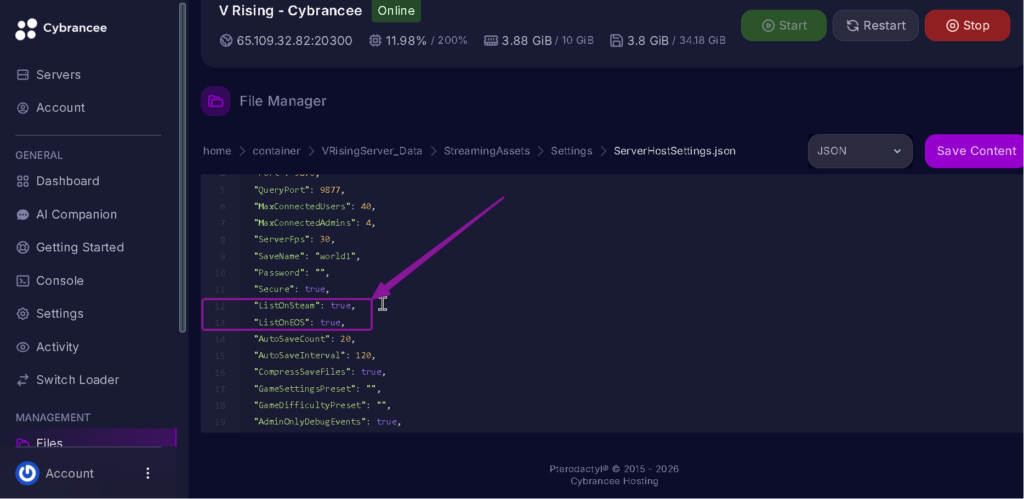Click the "ListOnSteam": true line
The width and height of the screenshot is (1024, 499).
tap(304, 306)
